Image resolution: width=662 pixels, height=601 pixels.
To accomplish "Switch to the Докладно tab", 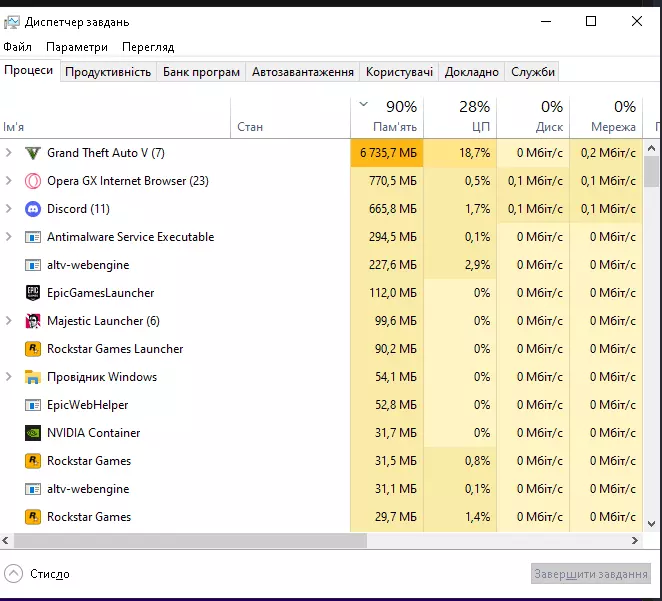I will [x=472, y=72].
